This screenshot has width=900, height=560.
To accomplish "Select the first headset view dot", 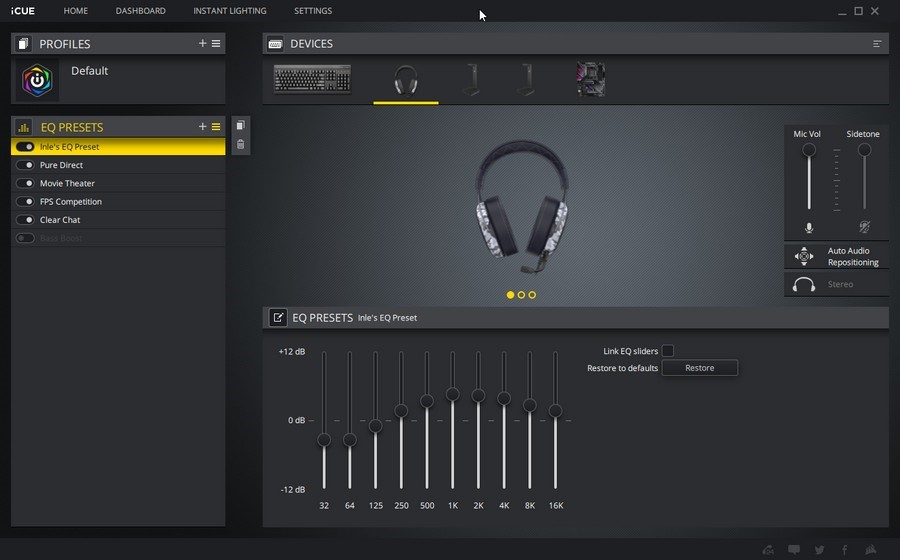I will 510,295.
